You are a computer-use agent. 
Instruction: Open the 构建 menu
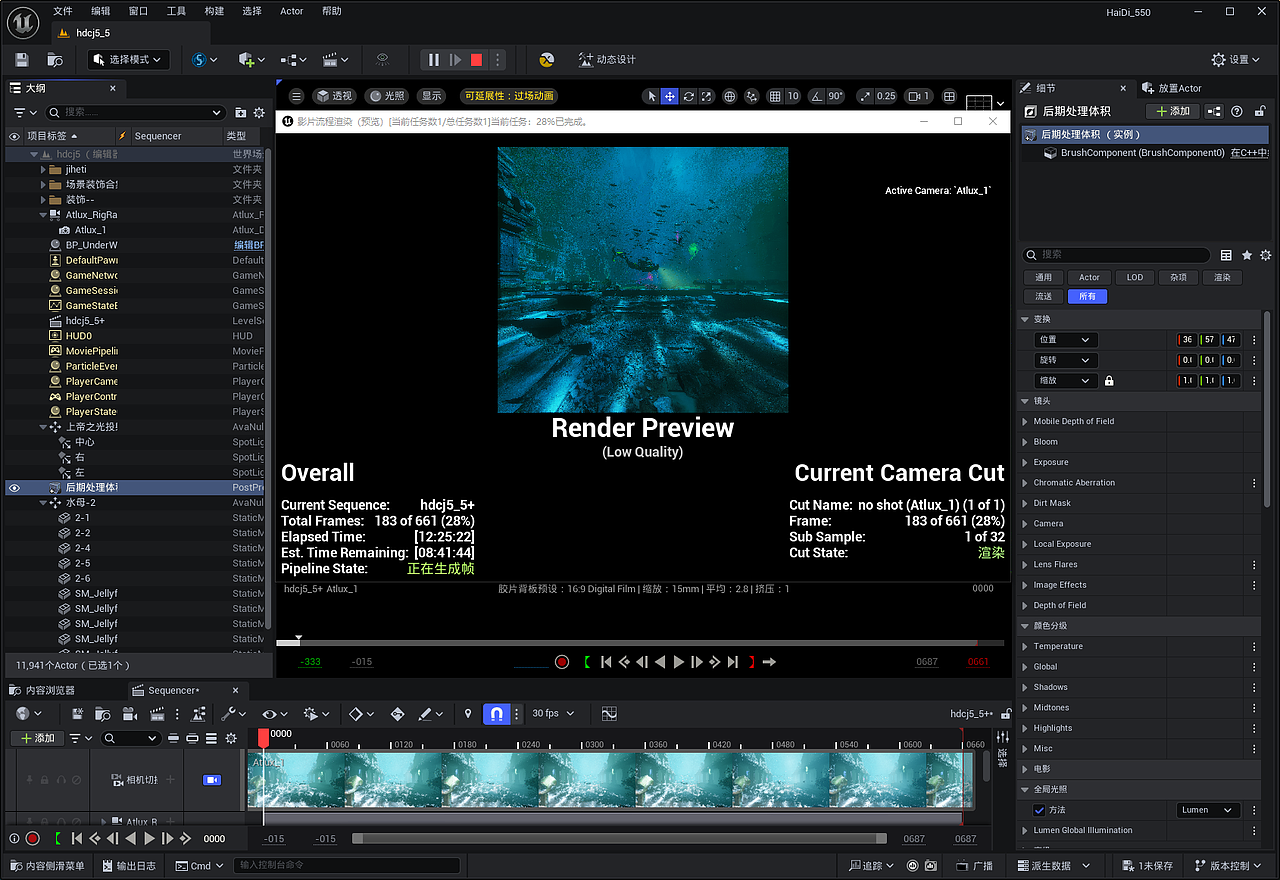(214, 11)
